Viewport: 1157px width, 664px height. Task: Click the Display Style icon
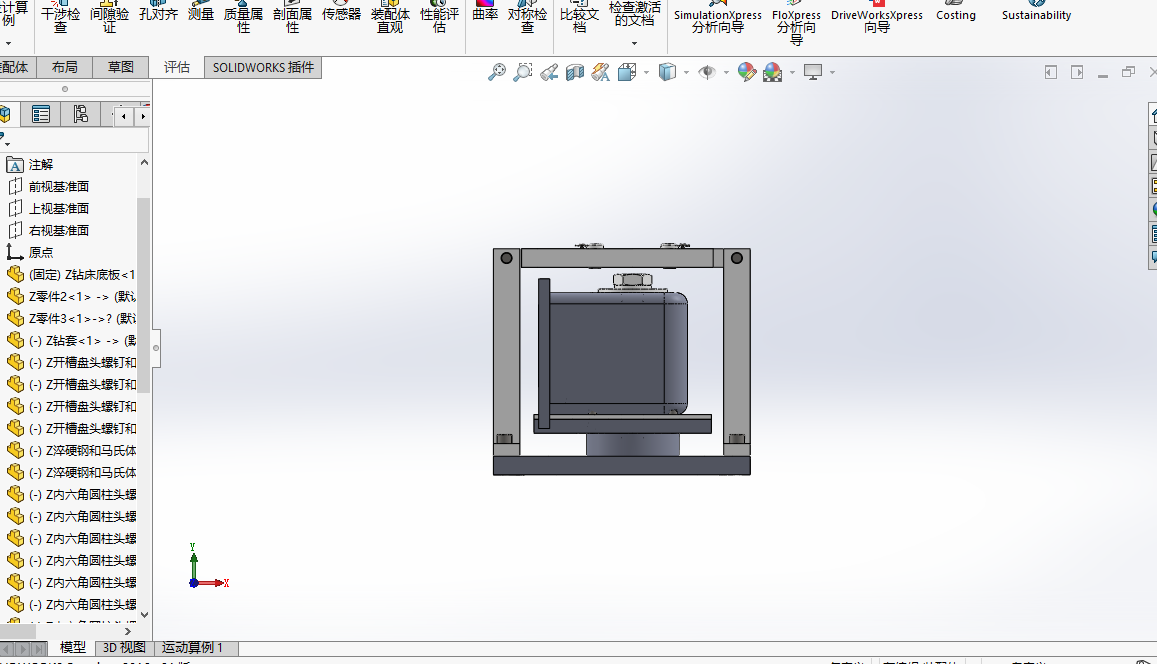coord(667,72)
